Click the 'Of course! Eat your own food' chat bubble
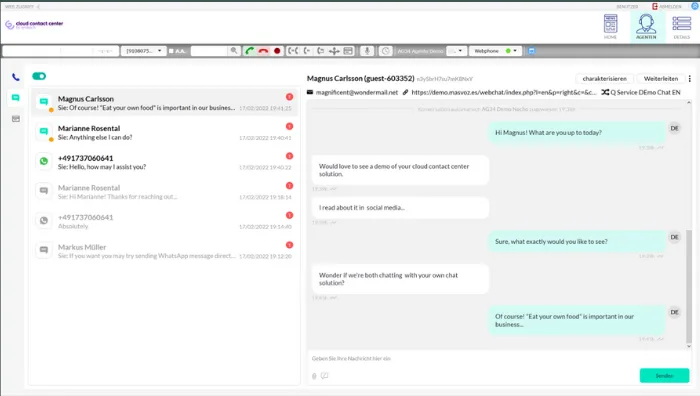The height and width of the screenshot is (396, 700). point(577,320)
